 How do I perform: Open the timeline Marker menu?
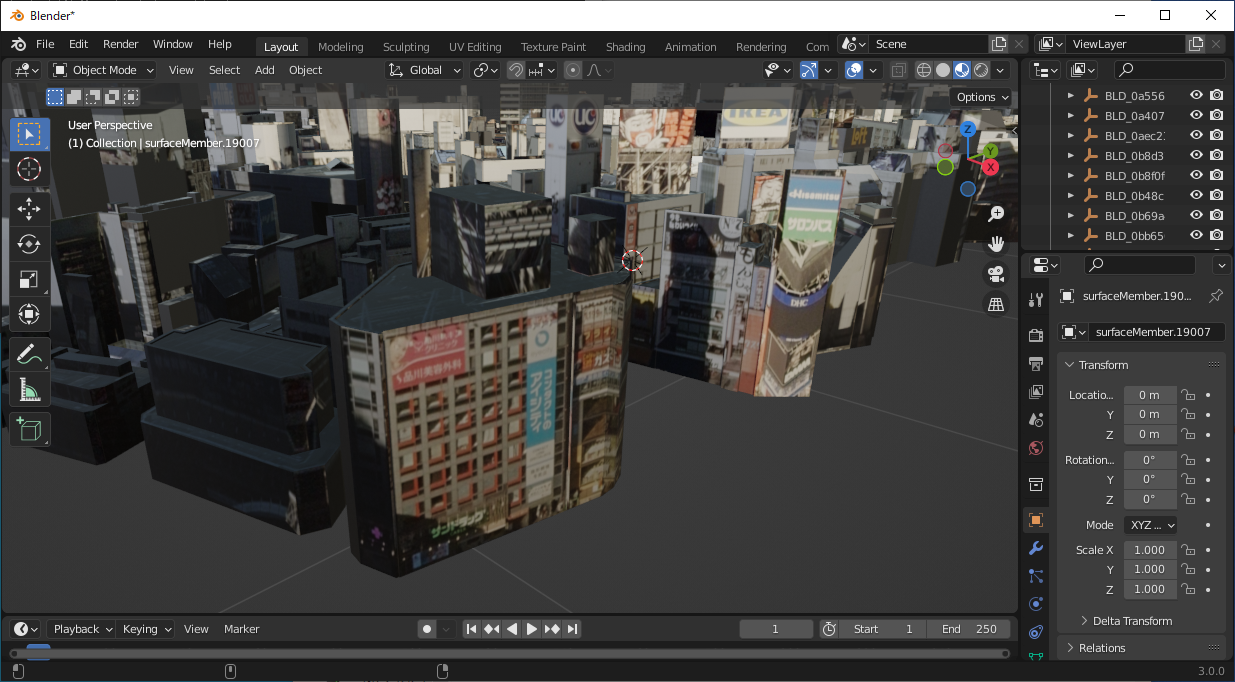242,629
